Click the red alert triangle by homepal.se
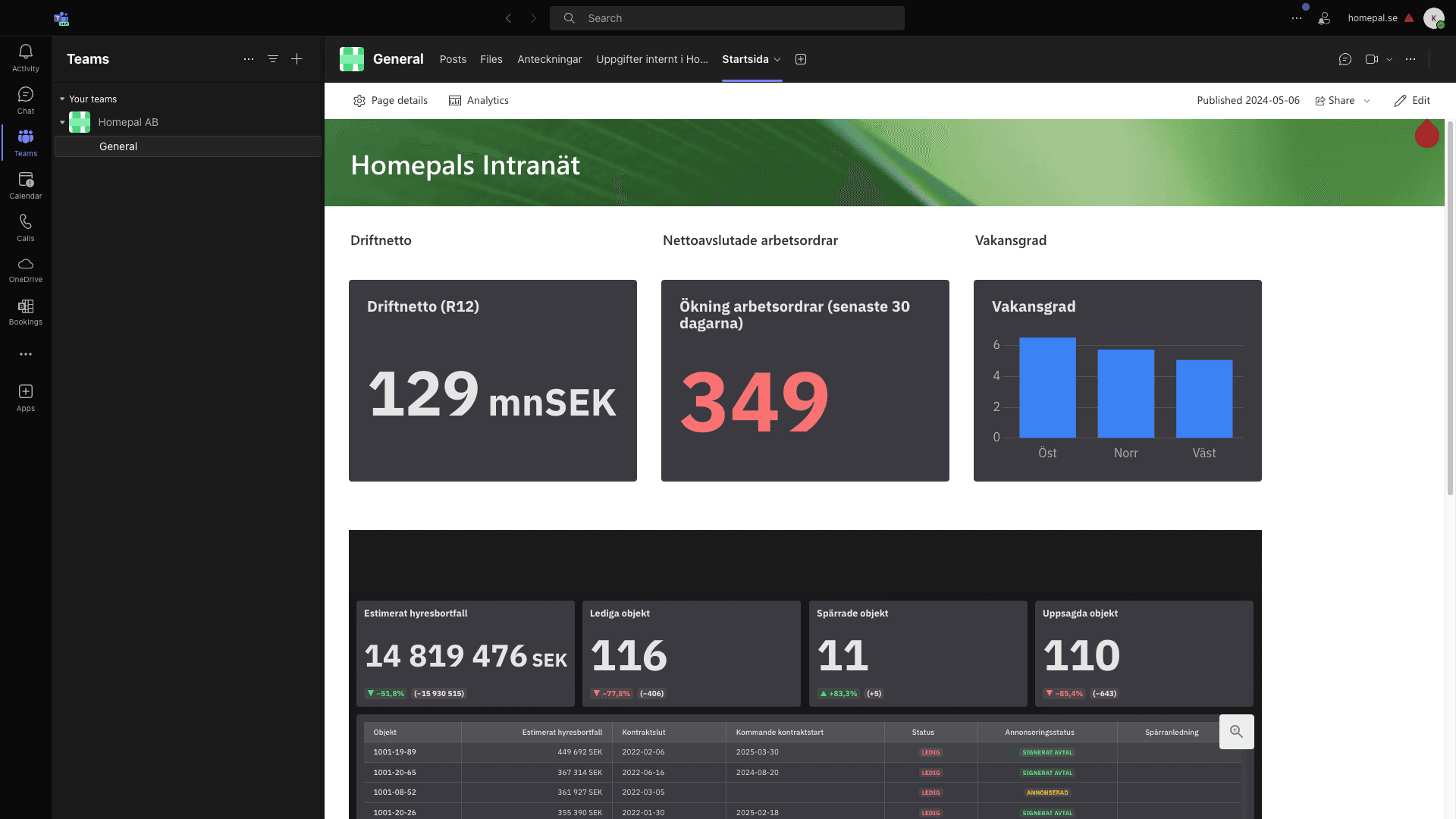The height and width of the screenshot is (819, 1456). click(x=1409, y=18)
